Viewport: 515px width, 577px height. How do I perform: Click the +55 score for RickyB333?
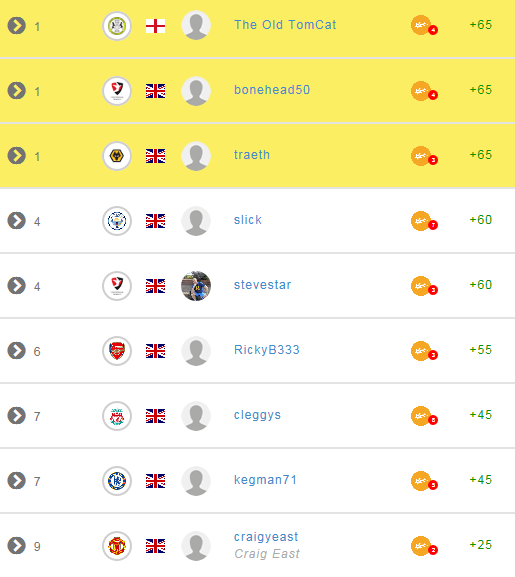[x=480, y=350]
